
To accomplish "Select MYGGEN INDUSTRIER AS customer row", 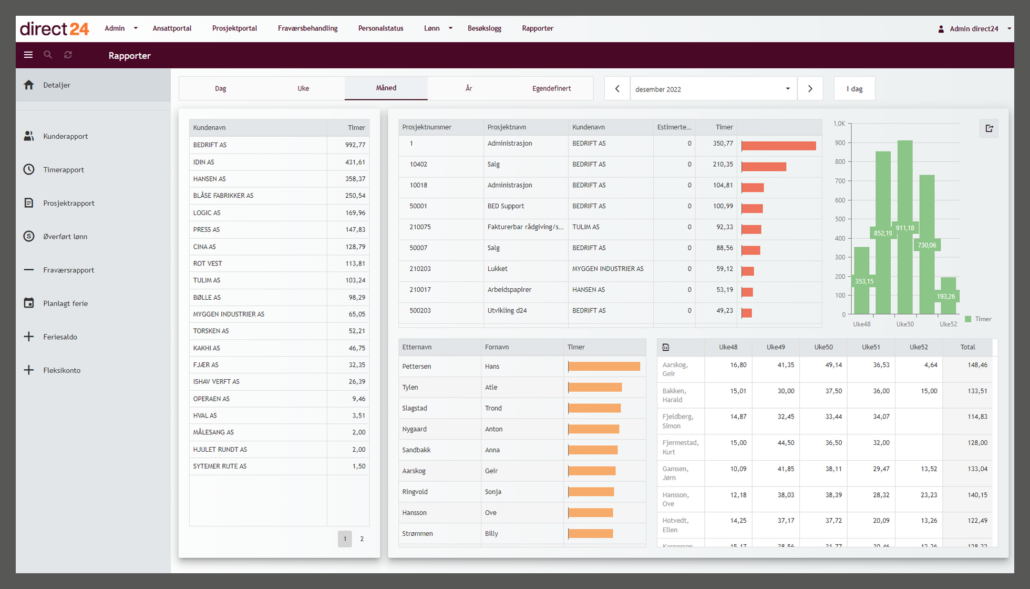I will coord(279,314).
